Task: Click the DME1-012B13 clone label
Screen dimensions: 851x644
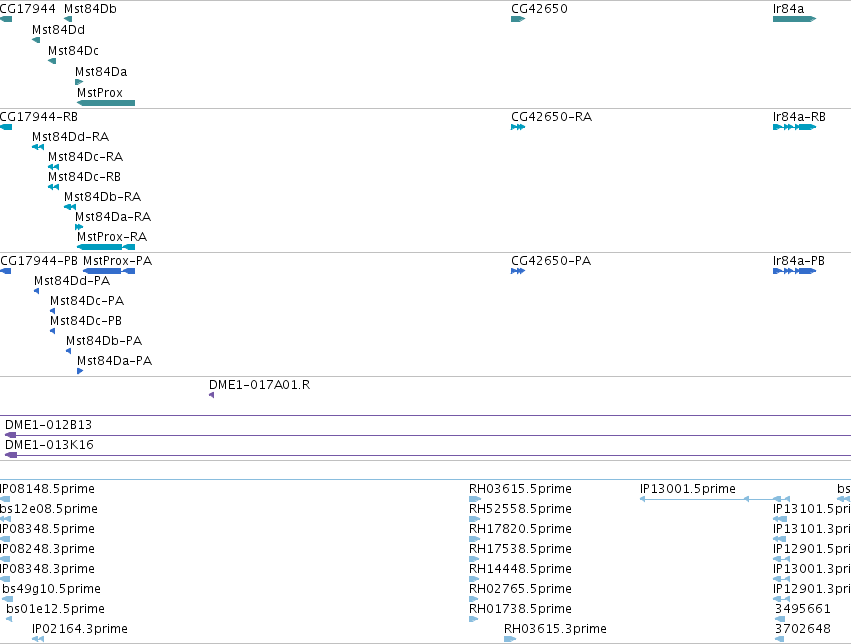Action: click(48, 425)
